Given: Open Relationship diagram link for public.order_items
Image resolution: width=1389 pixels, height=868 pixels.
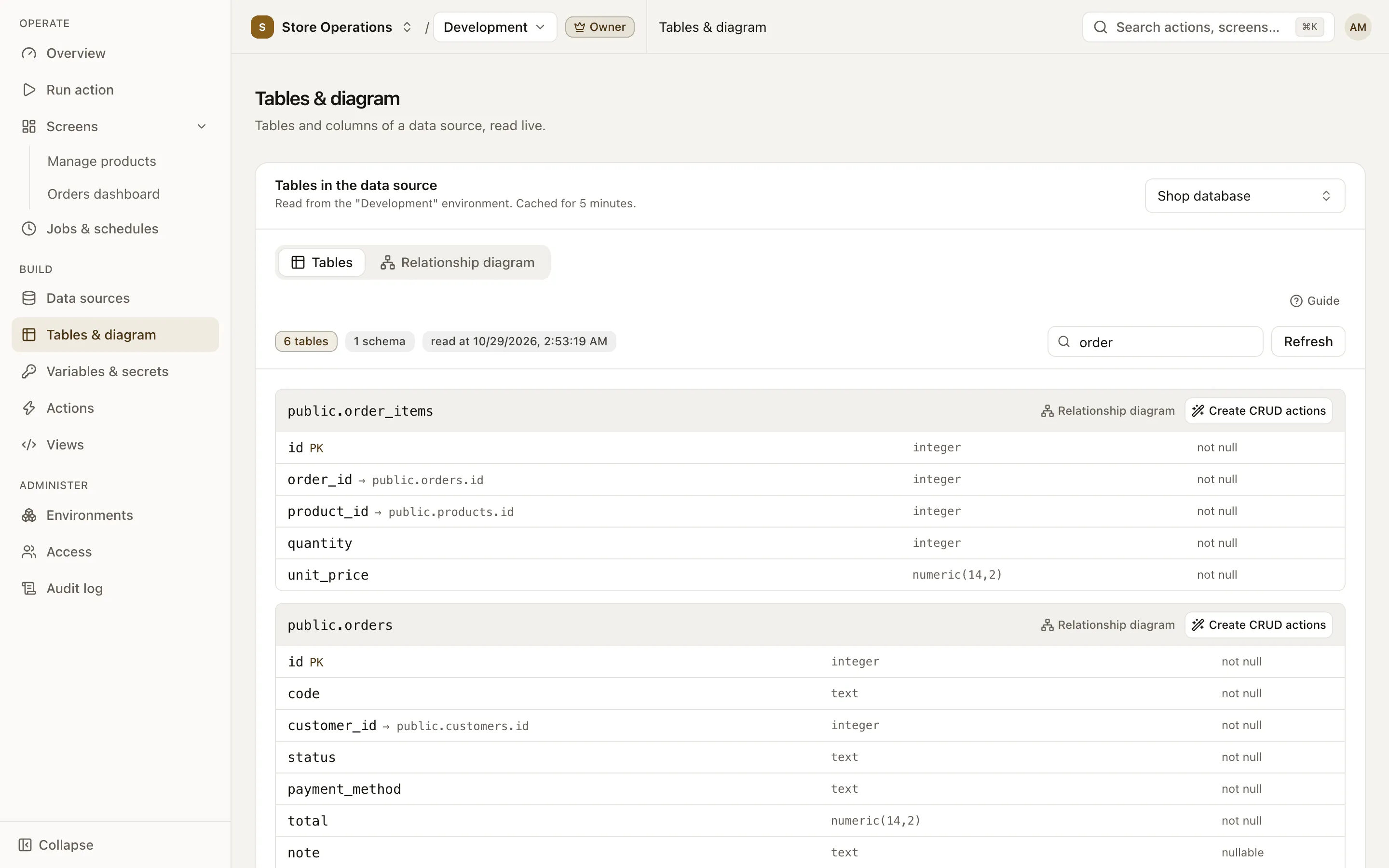Looking at the screenshot, I should (x=1108, y=411).
